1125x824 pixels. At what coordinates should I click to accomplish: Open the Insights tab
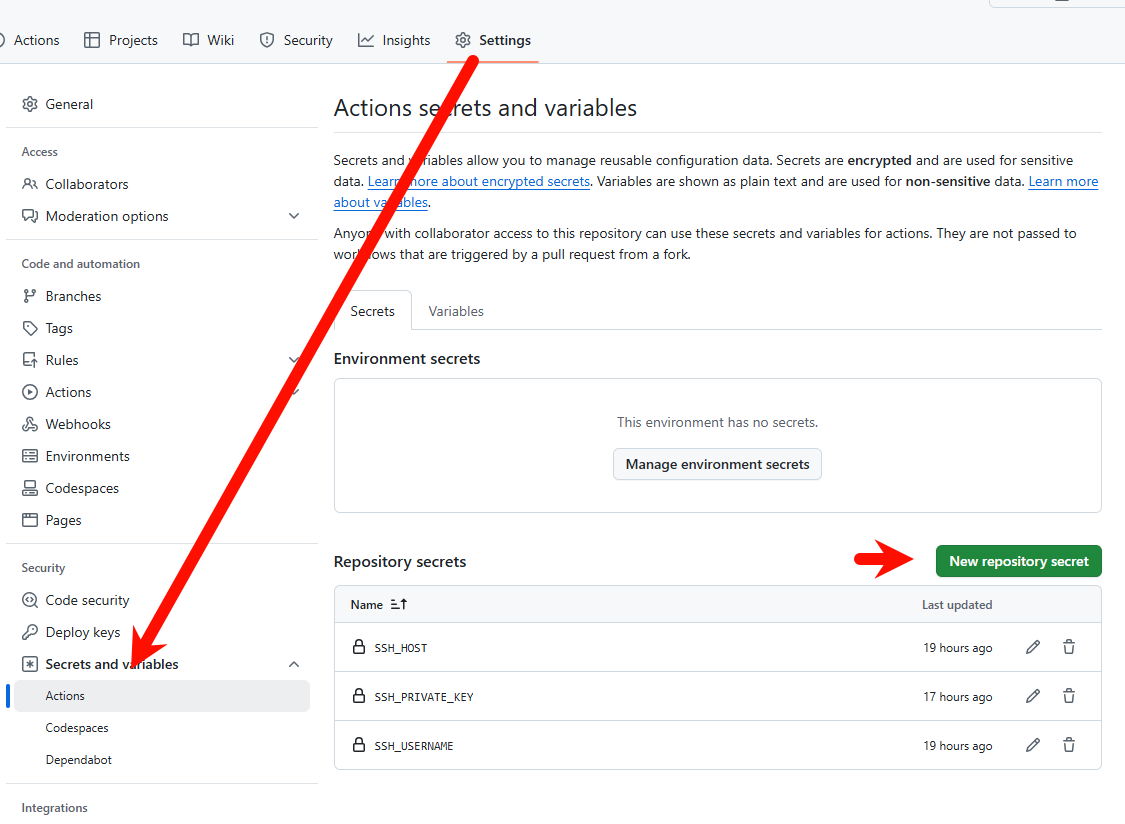click(394, 40)
